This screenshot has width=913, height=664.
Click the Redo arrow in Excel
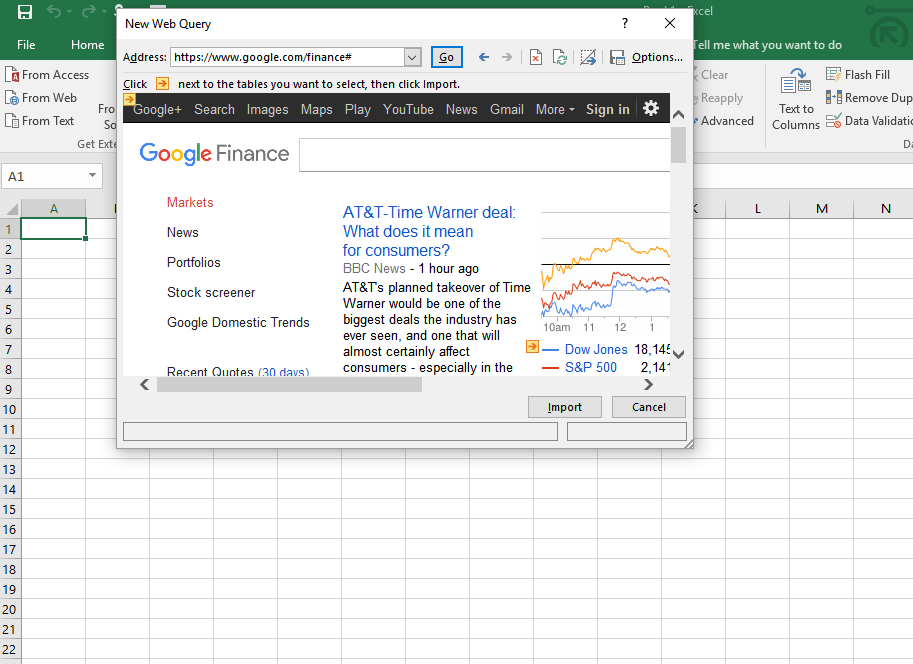pos(89,12)
